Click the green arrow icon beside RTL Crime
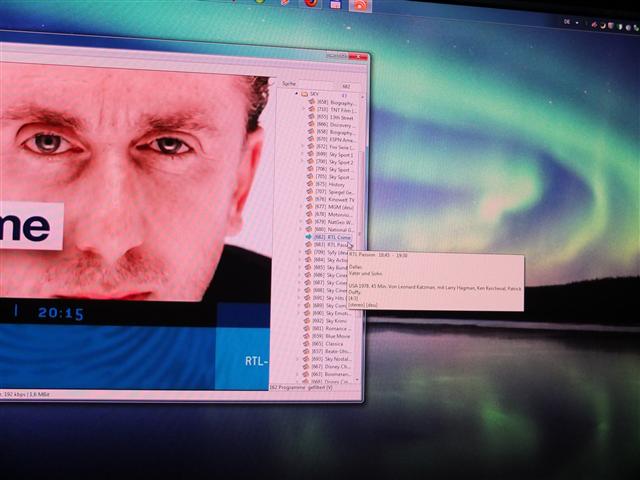Screen dimensions: 640x480 [309, 237]
